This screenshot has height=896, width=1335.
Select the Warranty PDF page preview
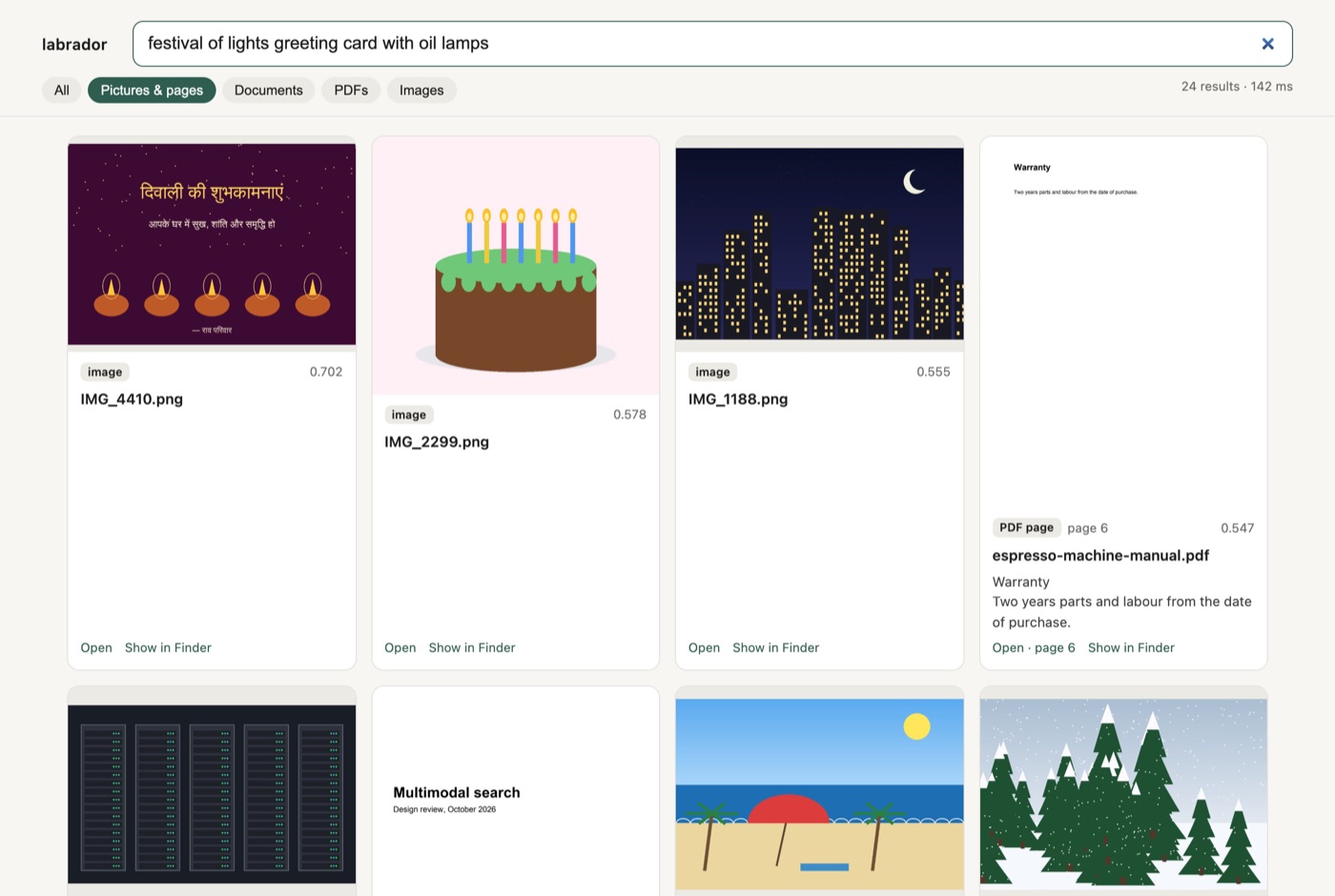click(1123, 322)
